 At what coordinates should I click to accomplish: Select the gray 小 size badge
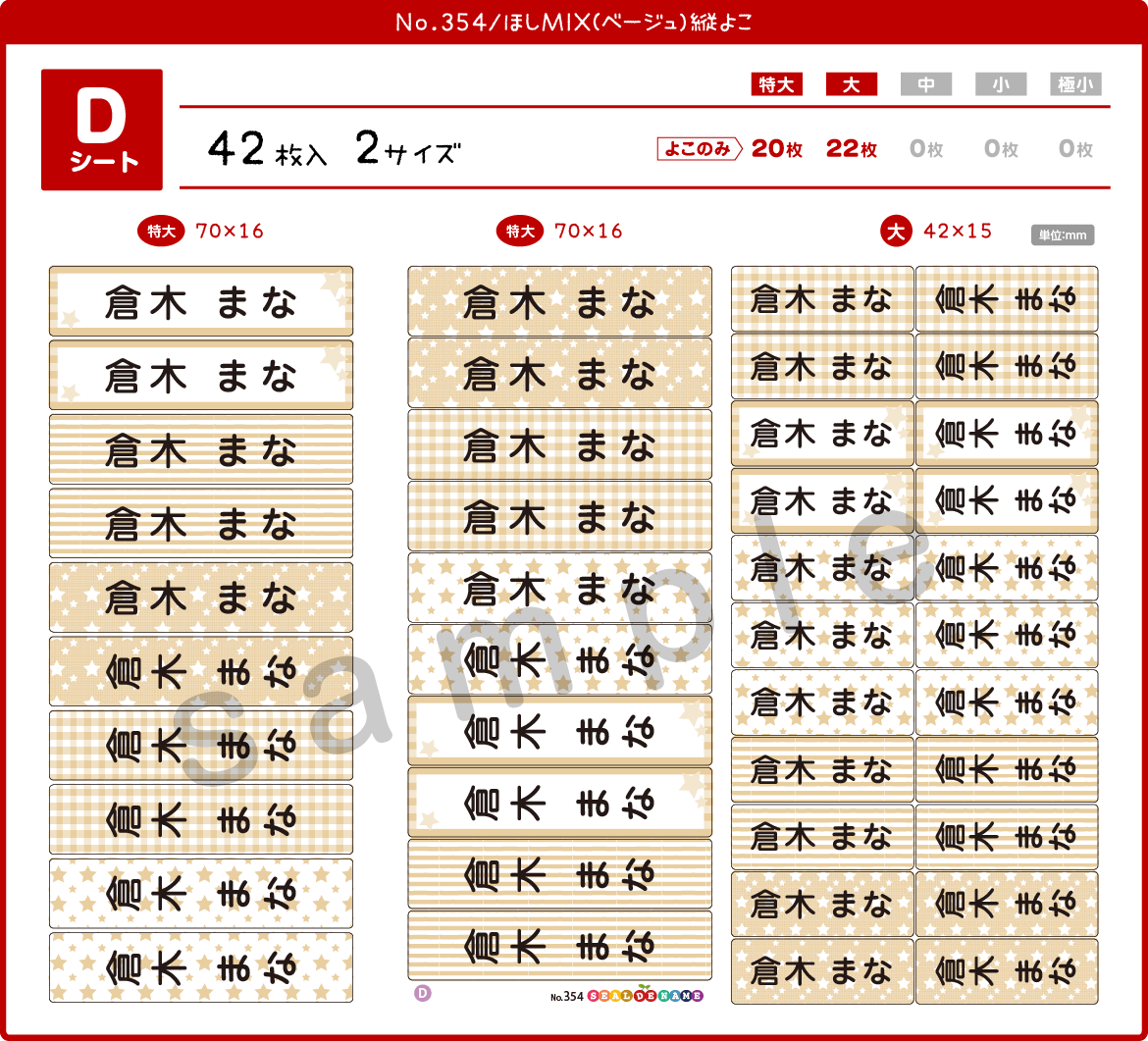point(1001,84)
